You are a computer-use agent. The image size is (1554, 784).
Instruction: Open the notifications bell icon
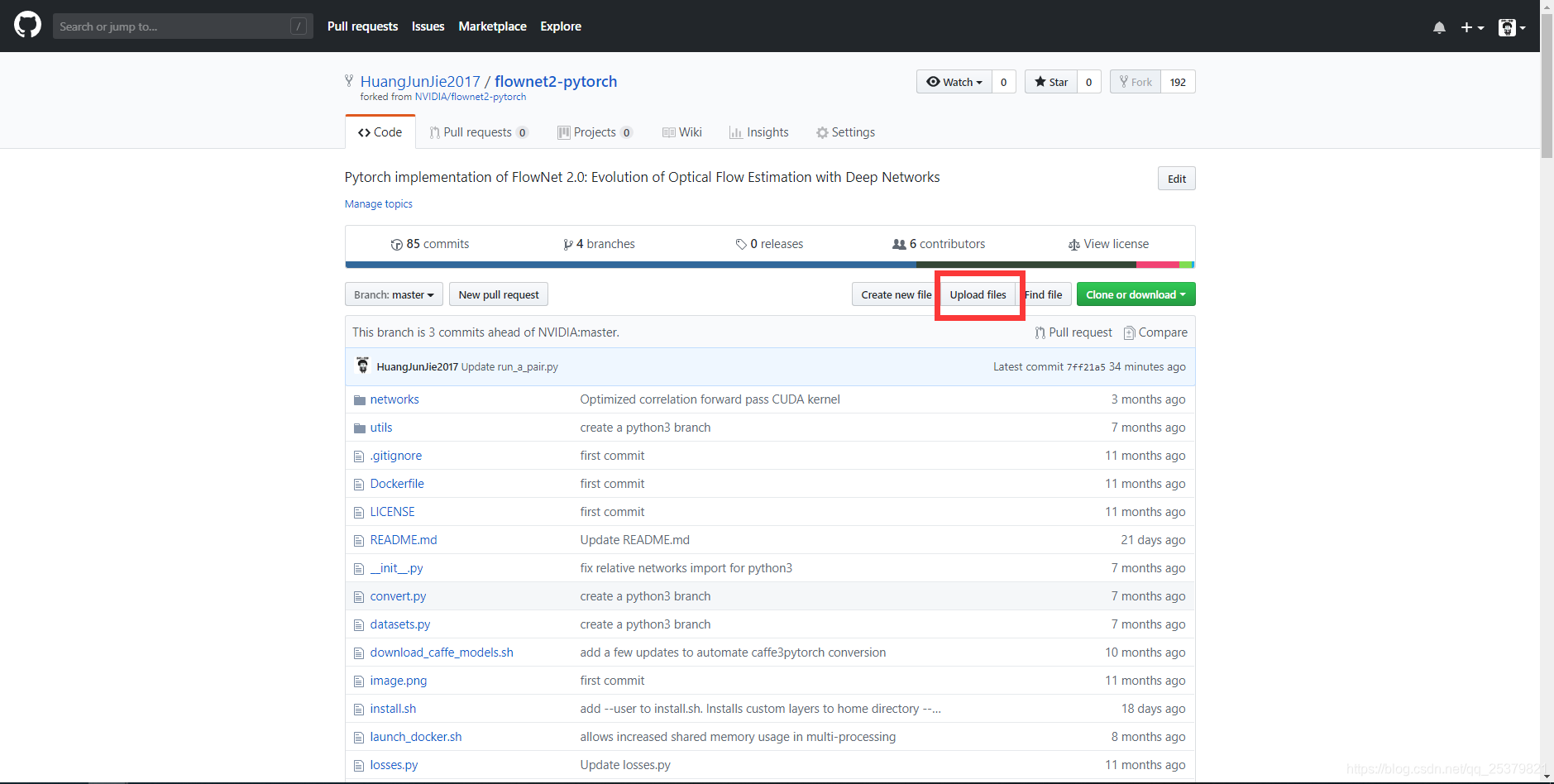point(1439,27)
